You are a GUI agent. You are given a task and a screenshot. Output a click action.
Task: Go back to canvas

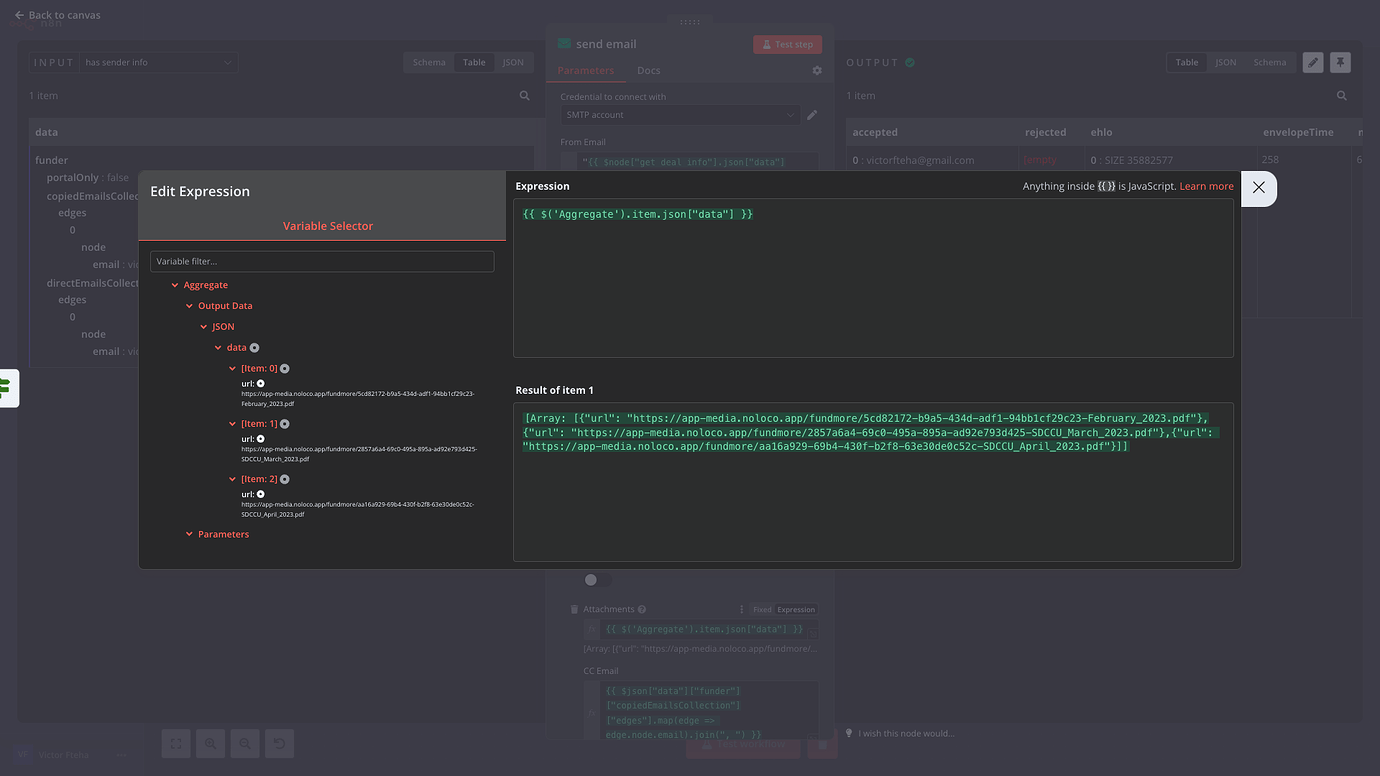(x=58, y=15)
